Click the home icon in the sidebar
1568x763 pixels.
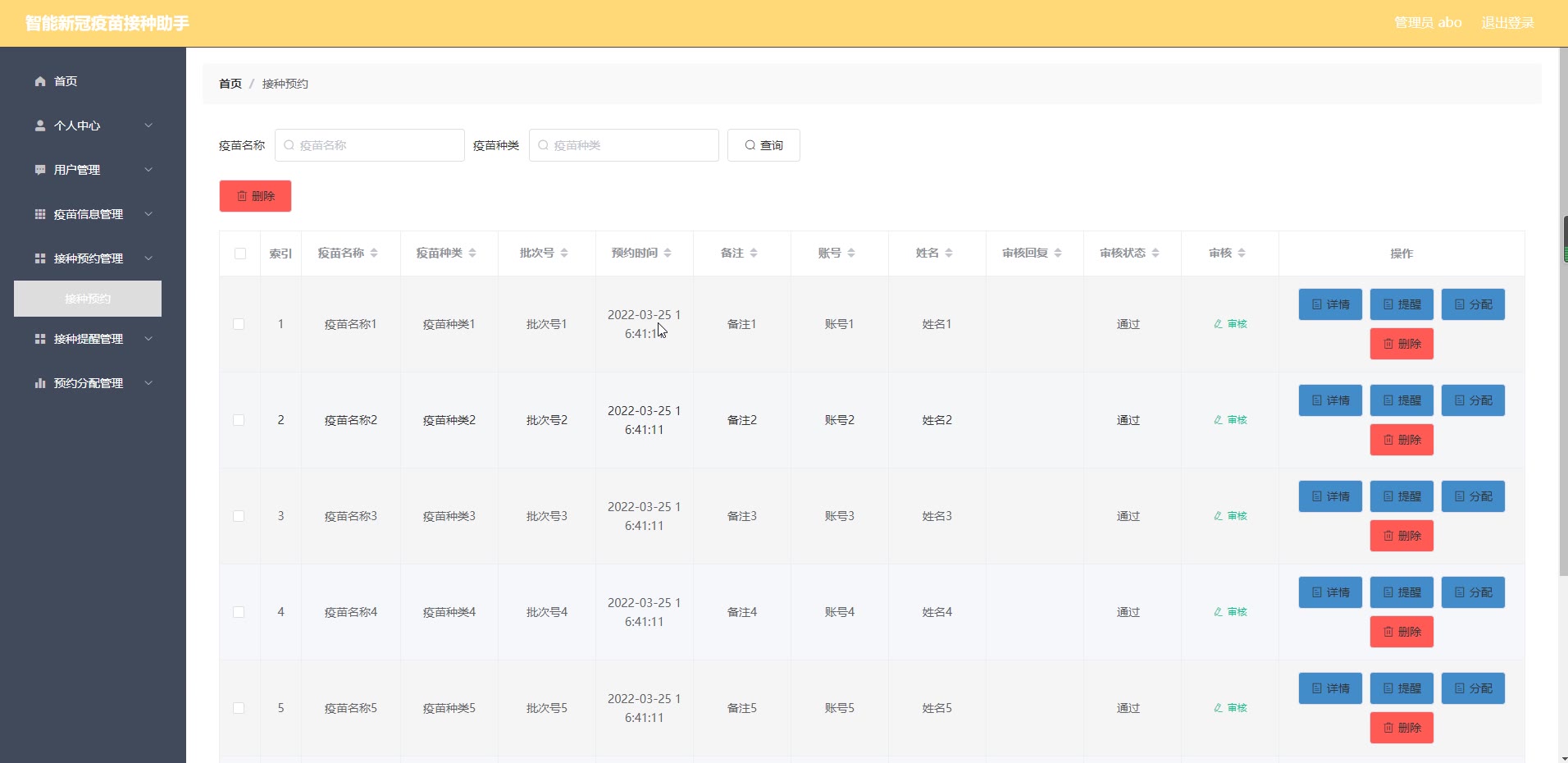coord(40,81)
